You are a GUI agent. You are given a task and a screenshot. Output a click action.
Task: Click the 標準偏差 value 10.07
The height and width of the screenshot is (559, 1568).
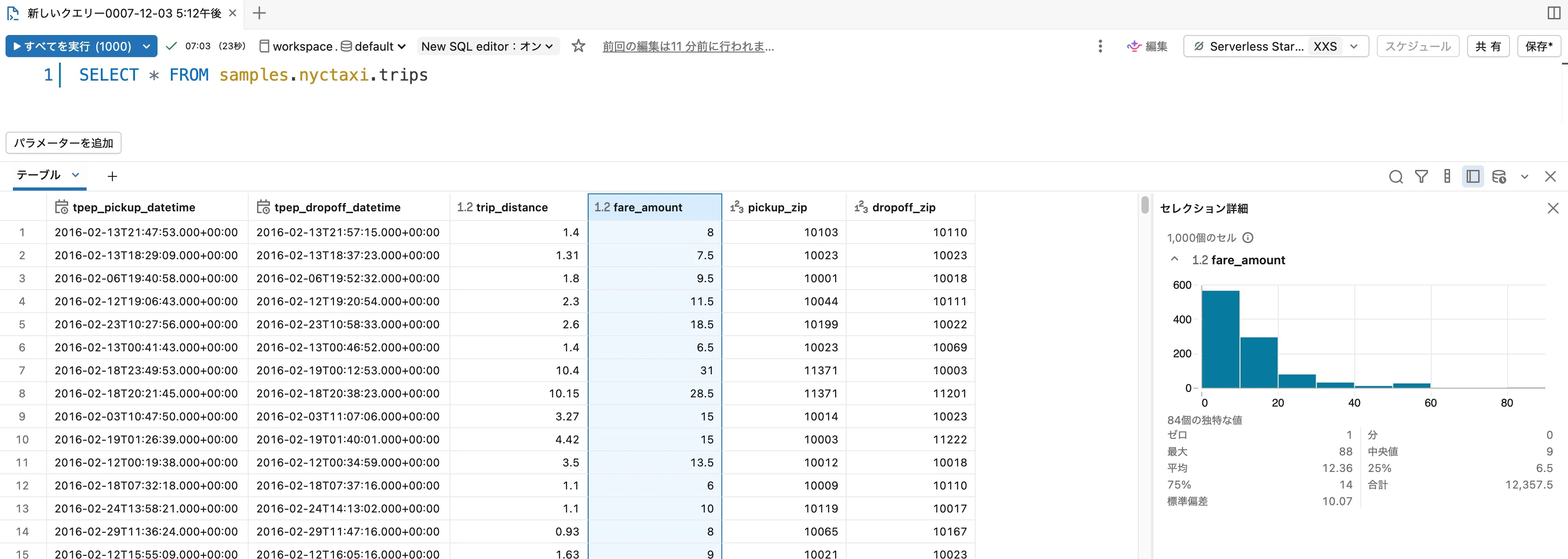[1337, 501]
